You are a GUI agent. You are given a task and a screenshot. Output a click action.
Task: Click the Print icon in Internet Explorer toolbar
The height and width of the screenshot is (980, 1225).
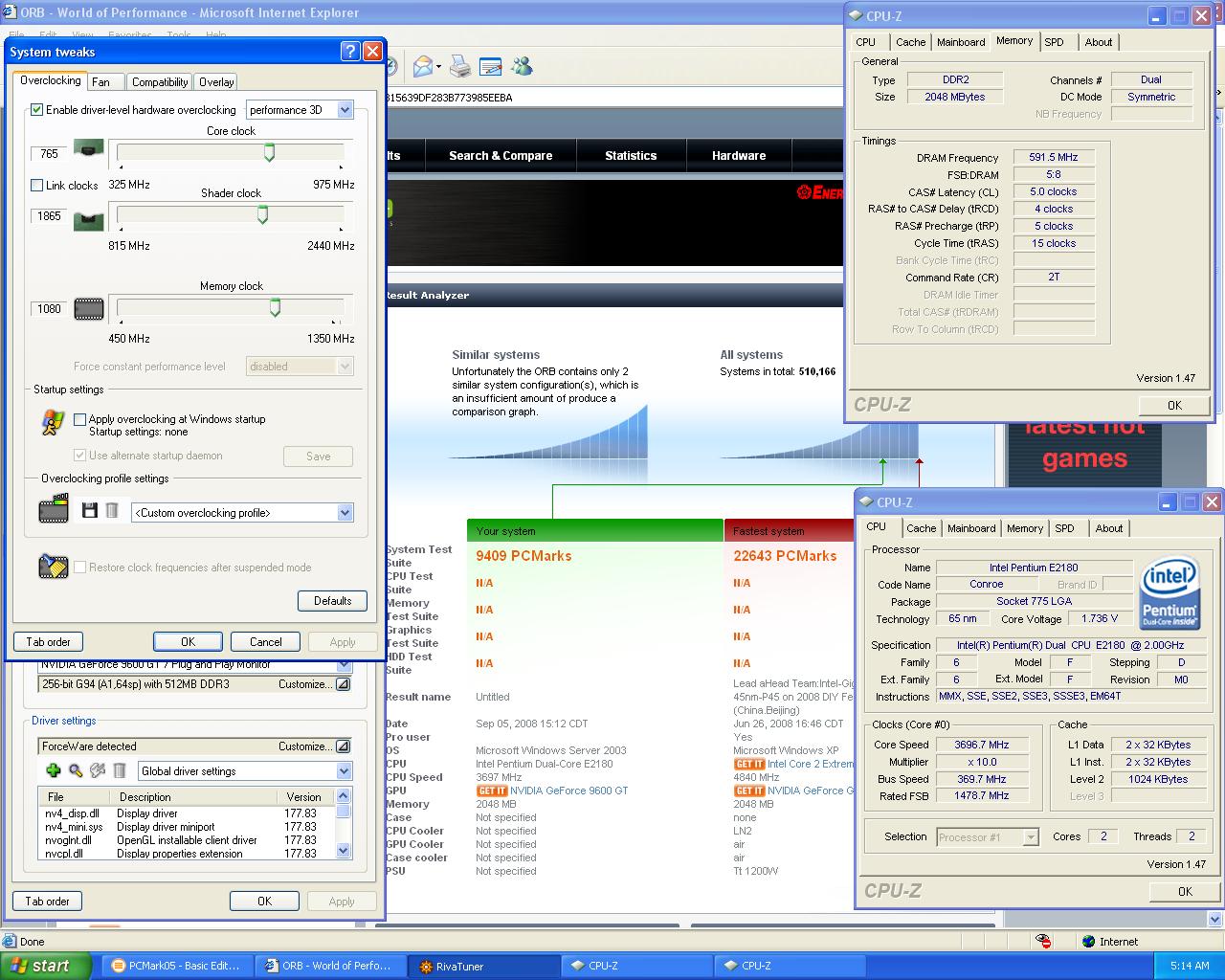tap(460, 67)
